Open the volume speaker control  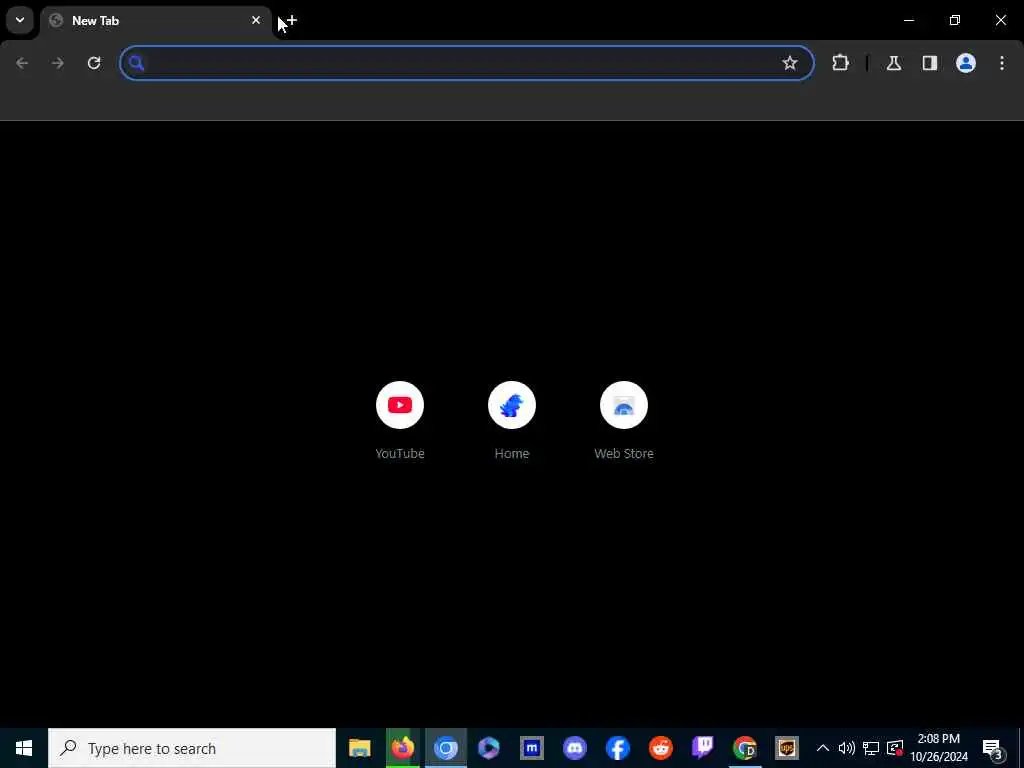click(846, 748)
